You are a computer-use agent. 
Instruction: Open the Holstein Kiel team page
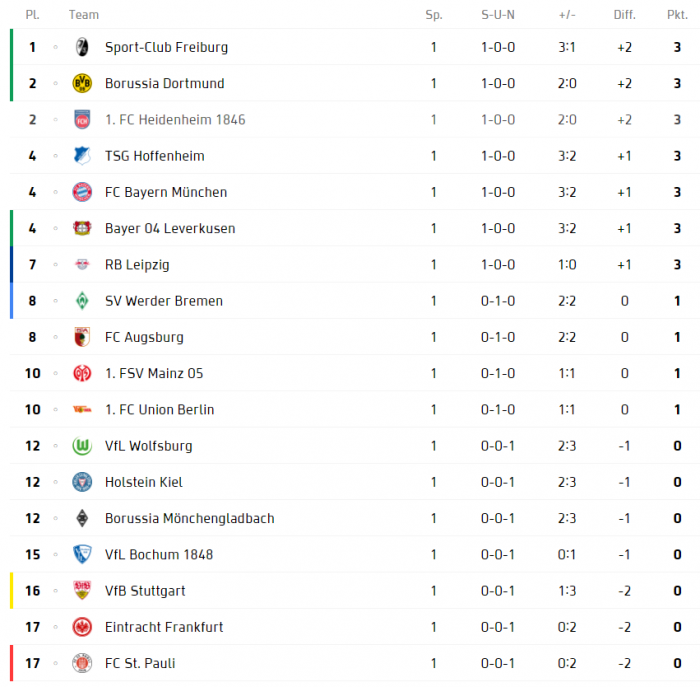tap(144, 482)
